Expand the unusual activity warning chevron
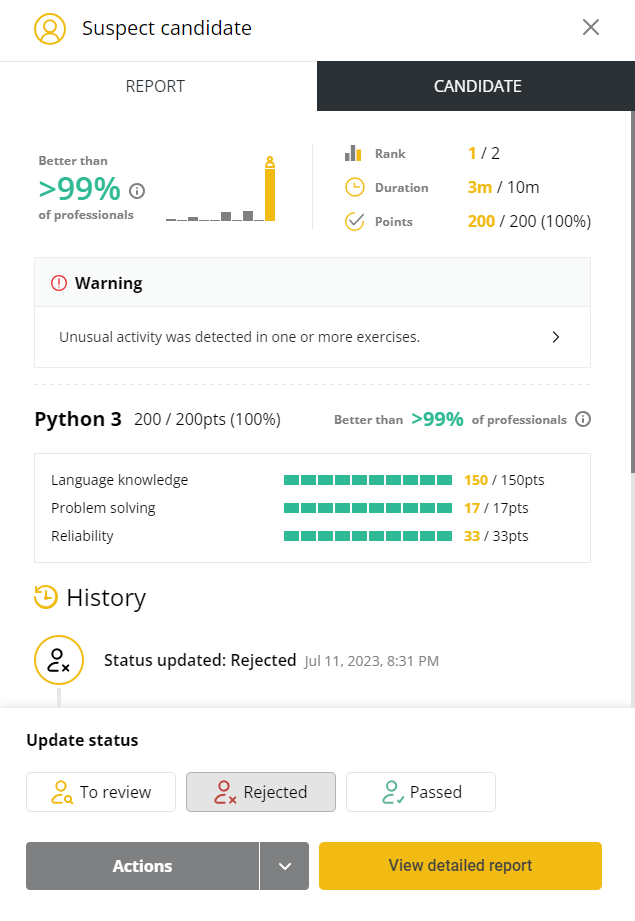This screenshot has width=635, height=921. (x=556, y=337)
